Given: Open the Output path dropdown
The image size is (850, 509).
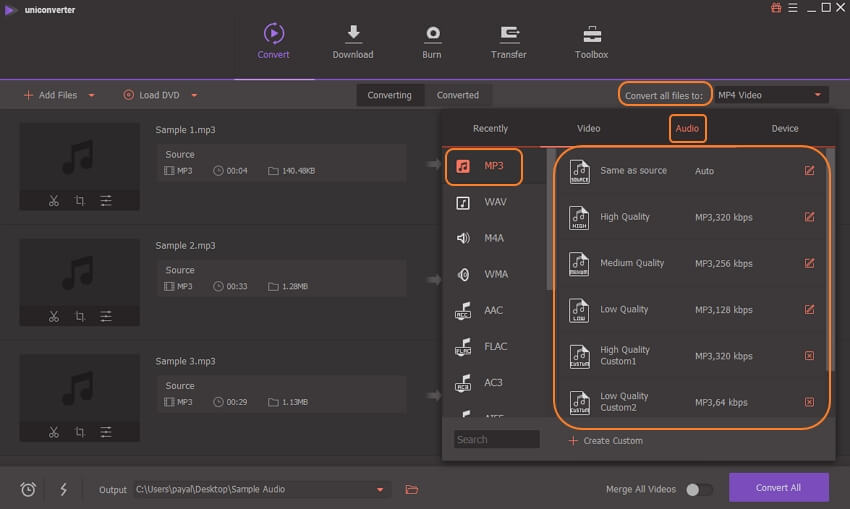Looking at the screenshot, I should click(380, 489).
